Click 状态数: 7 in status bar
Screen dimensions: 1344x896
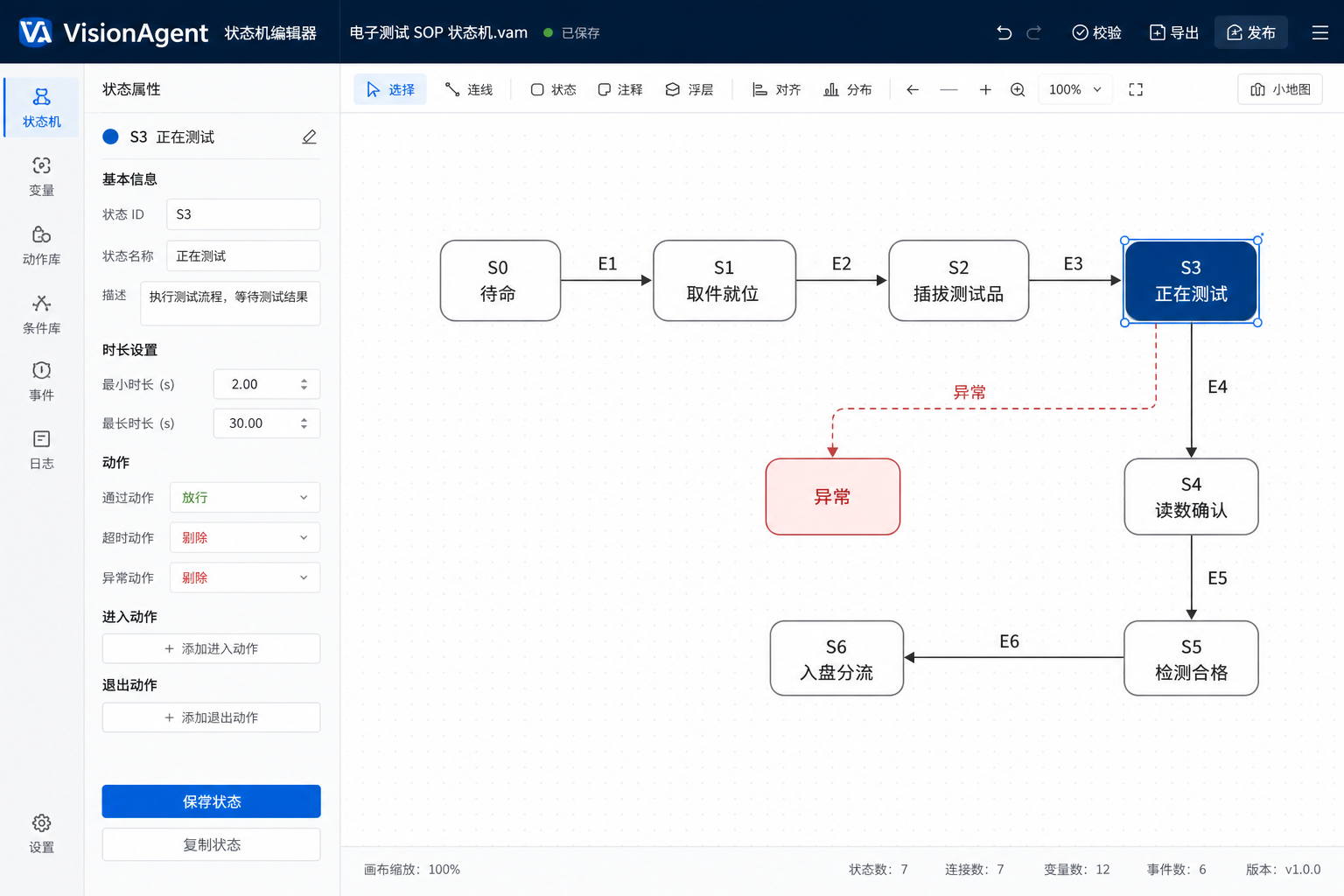878,870
